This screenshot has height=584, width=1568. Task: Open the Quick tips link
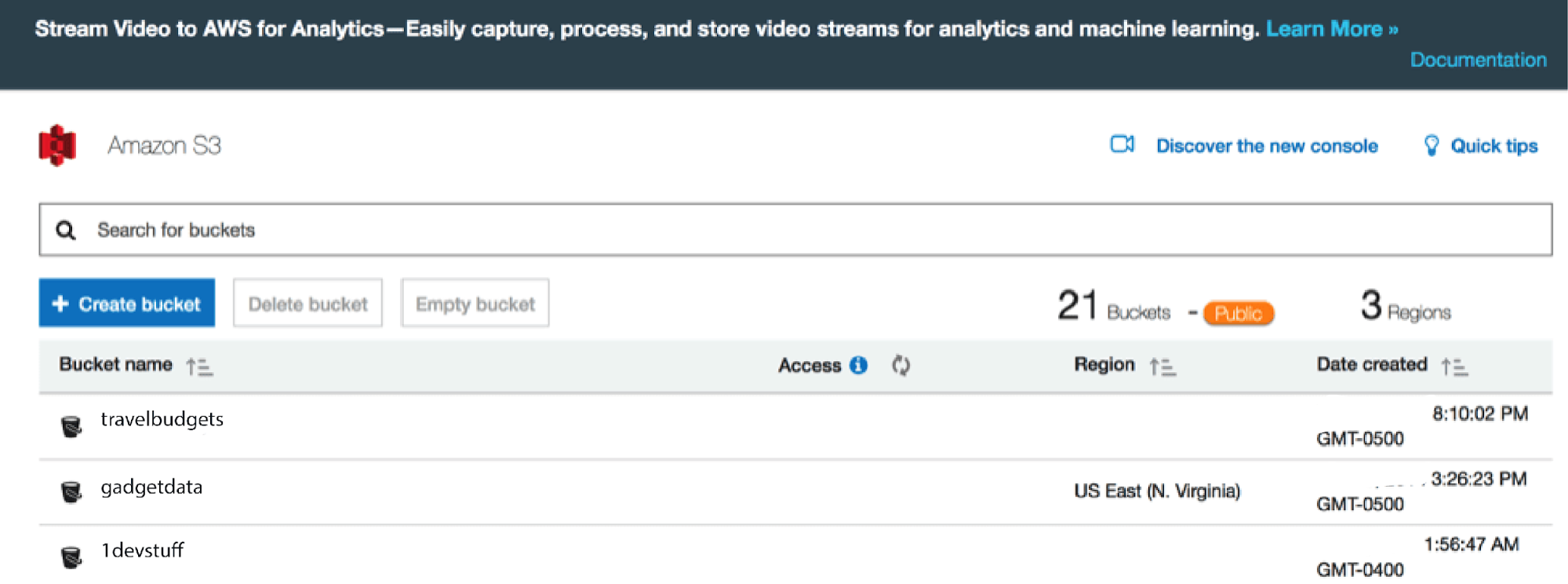click(1494, 146)
